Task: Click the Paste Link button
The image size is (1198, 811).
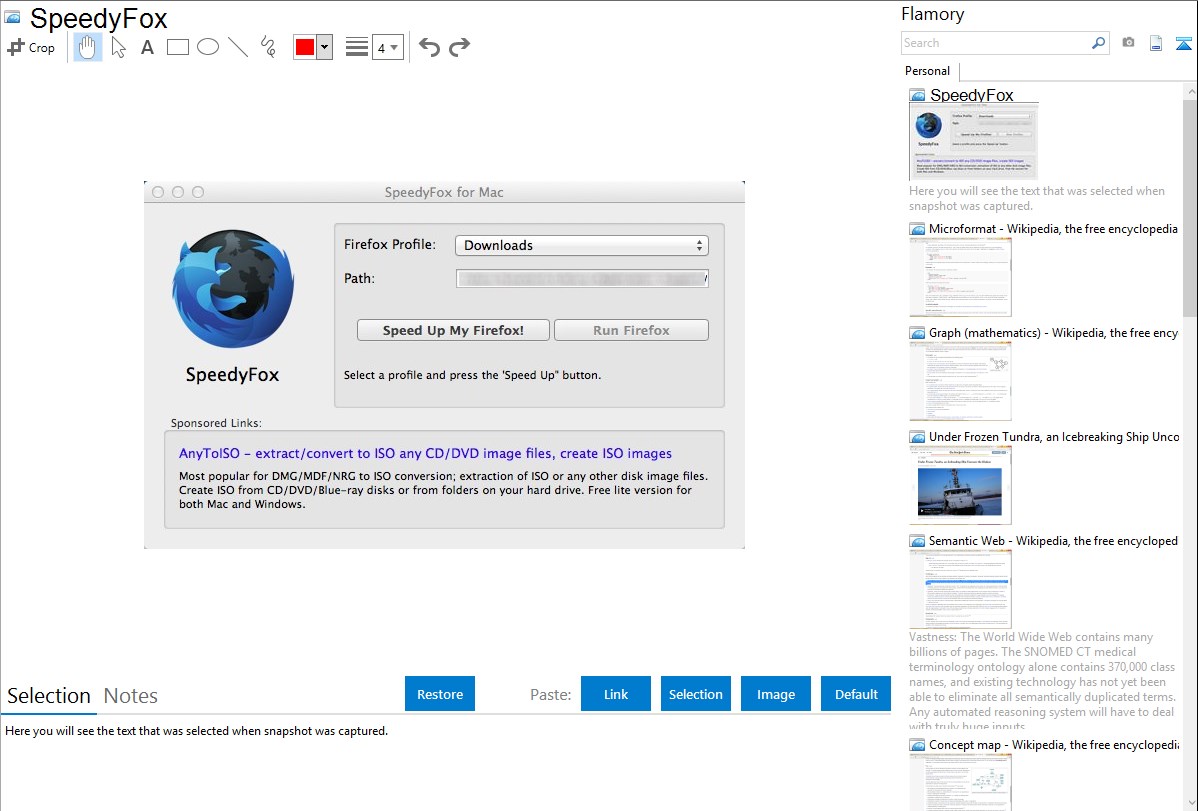Action: 616,694
